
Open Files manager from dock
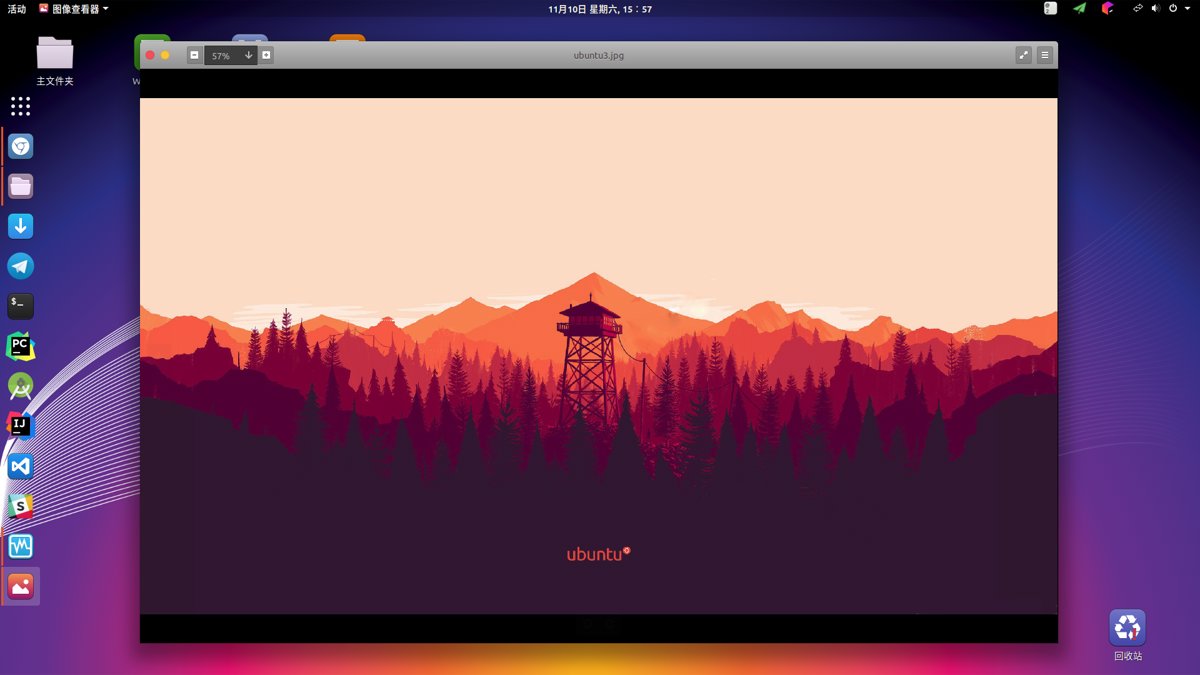point(21,186)
